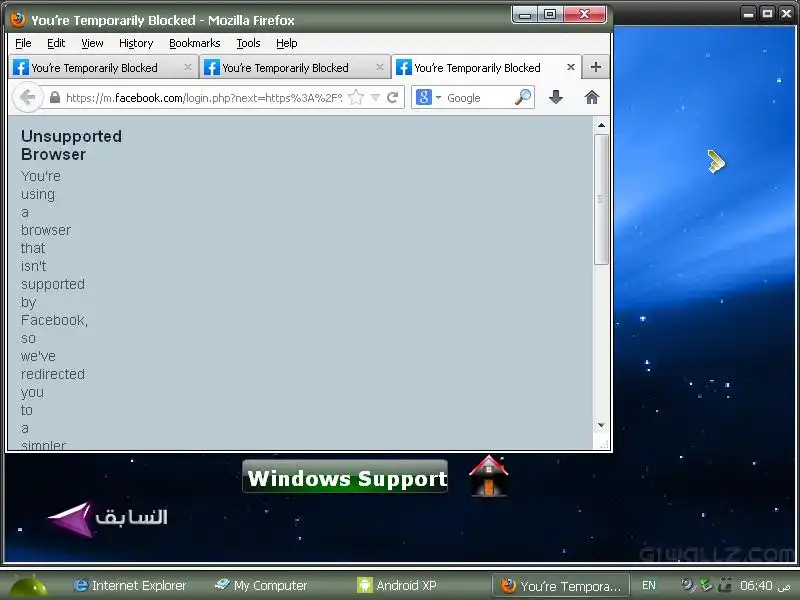
Task: Open the Bookmarks menu
Action: point(194,43)
